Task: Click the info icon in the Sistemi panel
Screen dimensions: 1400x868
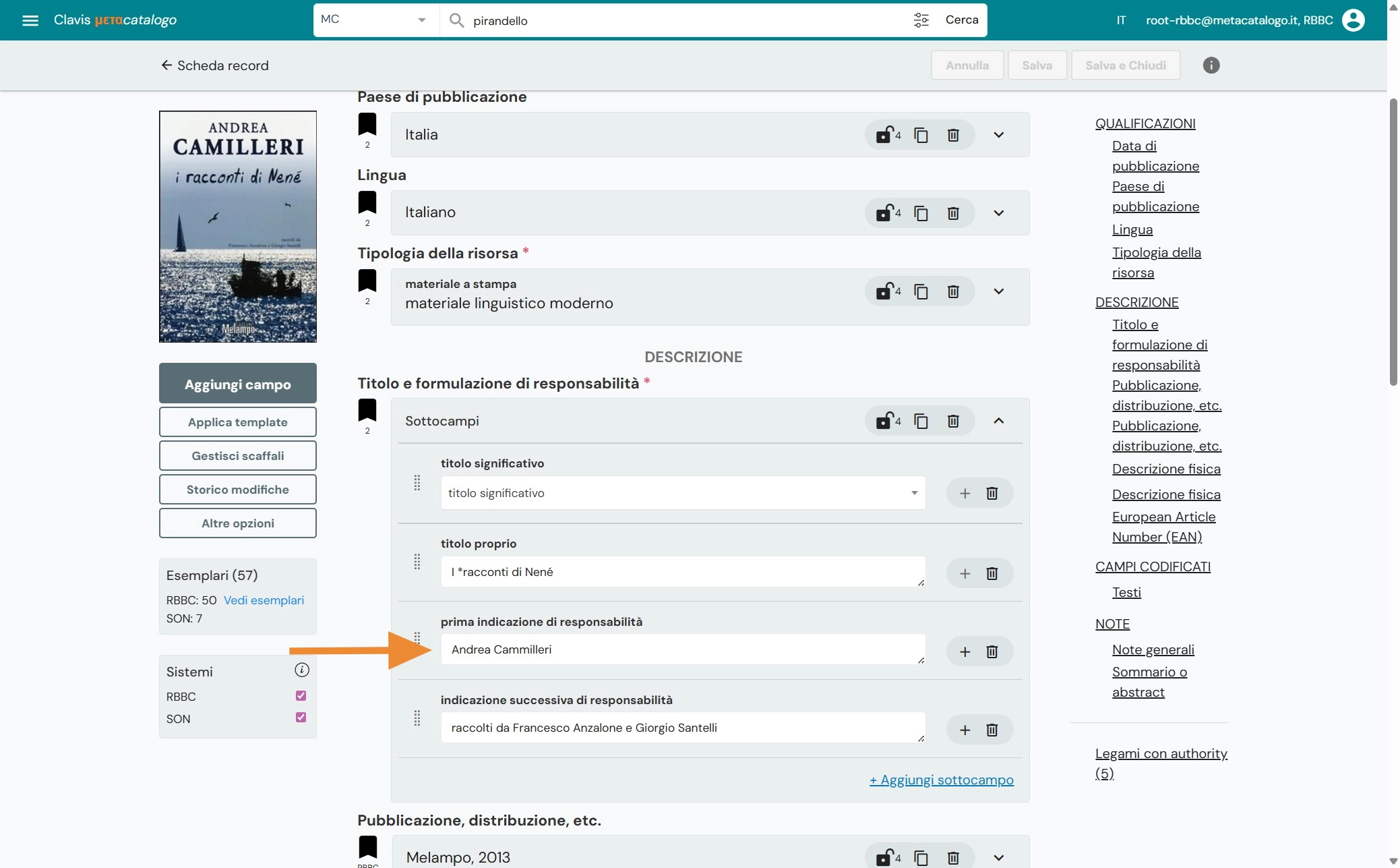Action: coord(301,670)
